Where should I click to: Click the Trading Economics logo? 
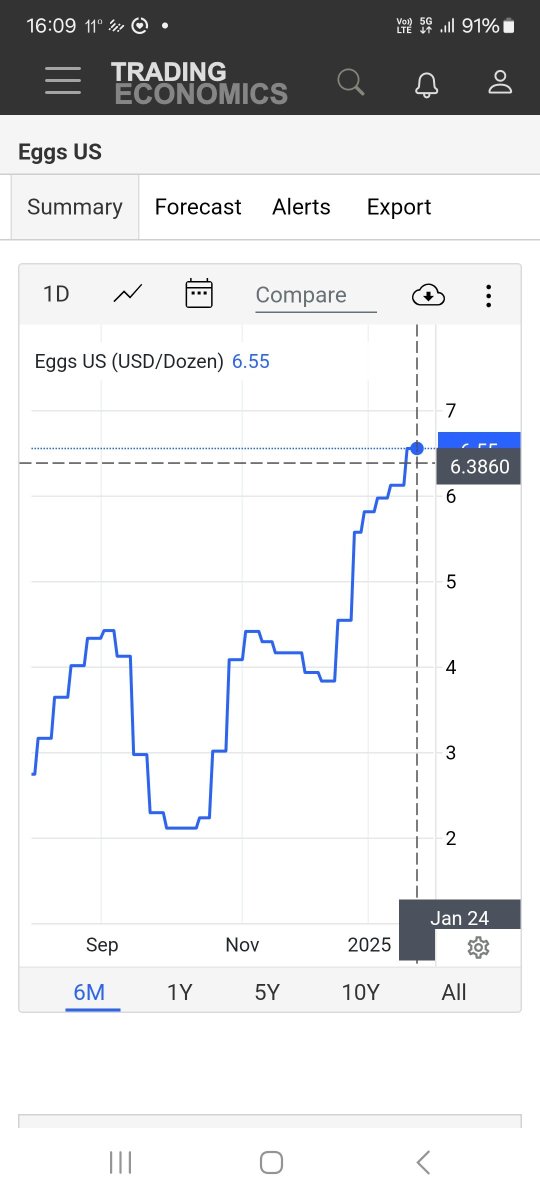200,83
